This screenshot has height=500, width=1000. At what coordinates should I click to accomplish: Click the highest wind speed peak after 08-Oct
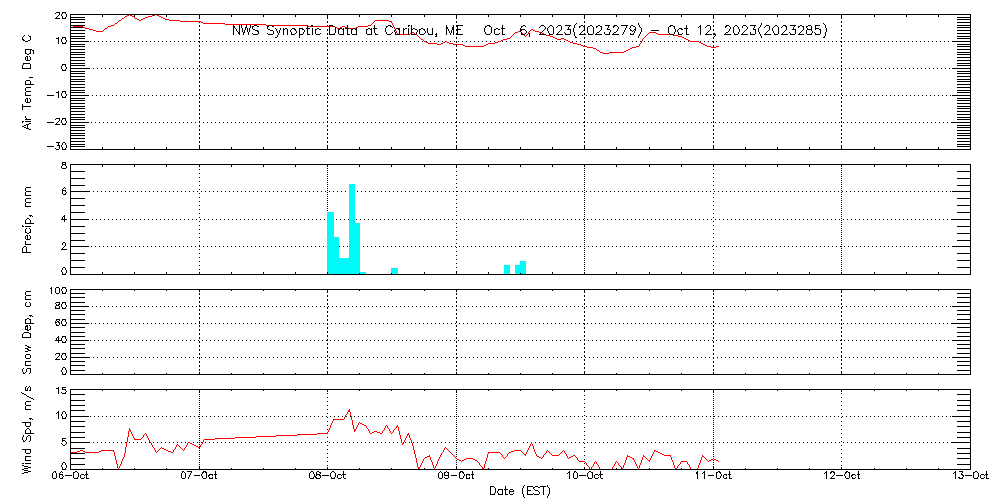tap(348, 410)
